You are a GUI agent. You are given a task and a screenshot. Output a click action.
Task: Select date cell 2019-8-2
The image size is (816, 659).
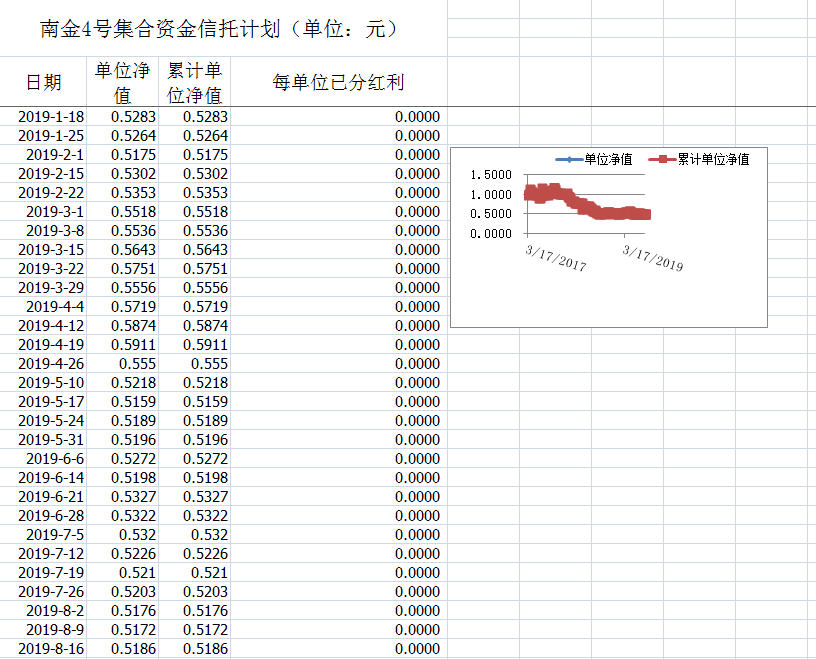pyautogui.click(x=43, y=611)
